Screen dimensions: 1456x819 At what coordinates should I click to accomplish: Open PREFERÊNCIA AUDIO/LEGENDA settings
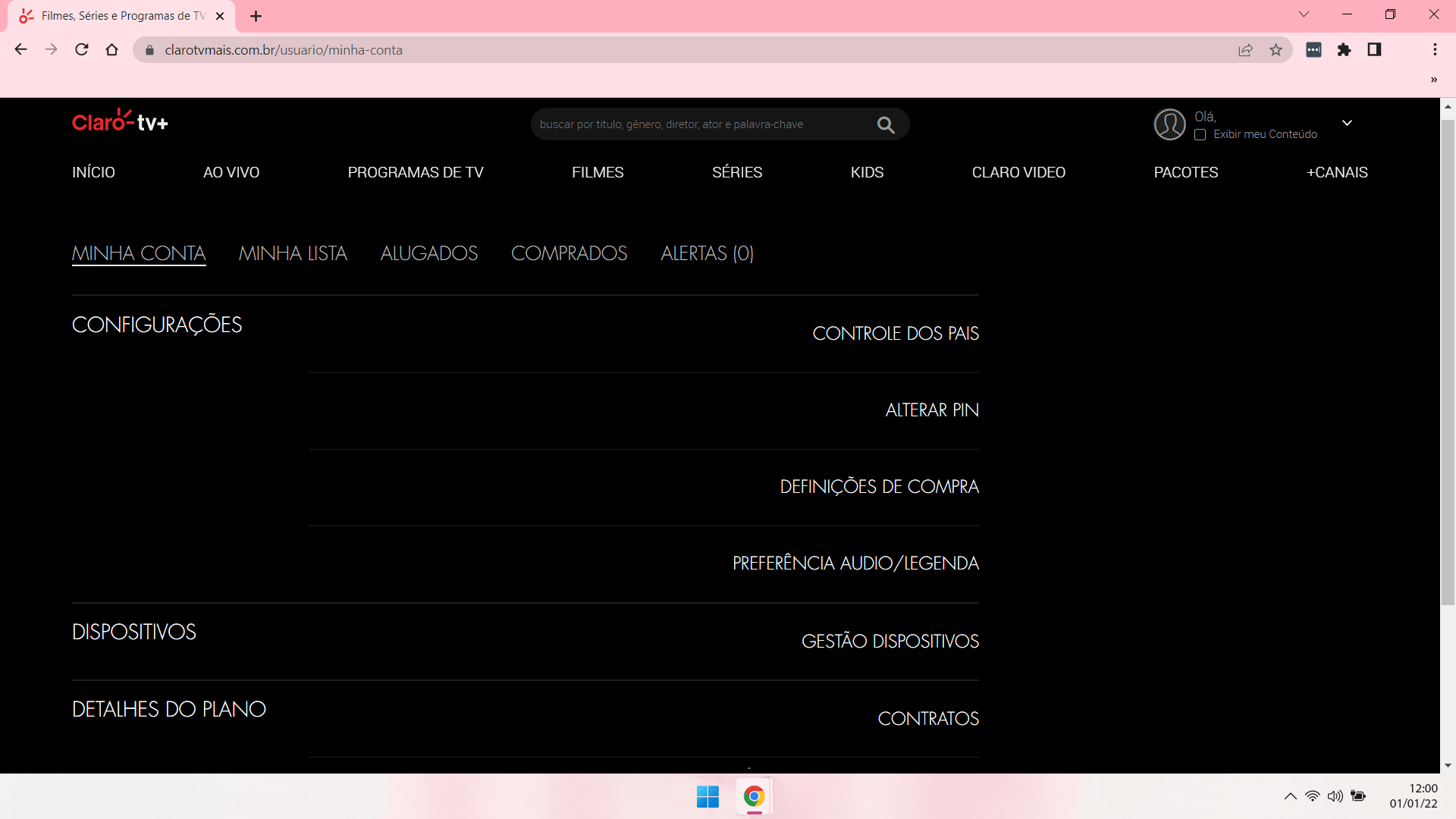coord(855,563)
